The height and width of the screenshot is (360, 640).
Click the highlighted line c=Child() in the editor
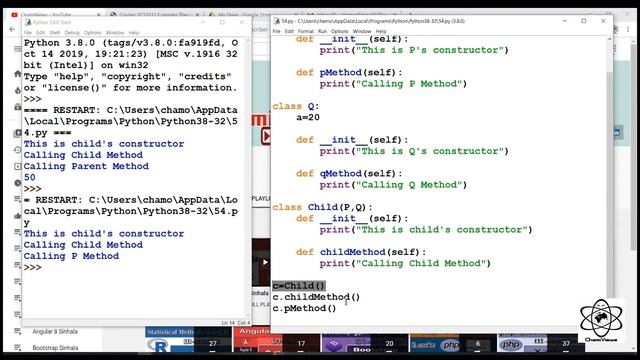299,286
